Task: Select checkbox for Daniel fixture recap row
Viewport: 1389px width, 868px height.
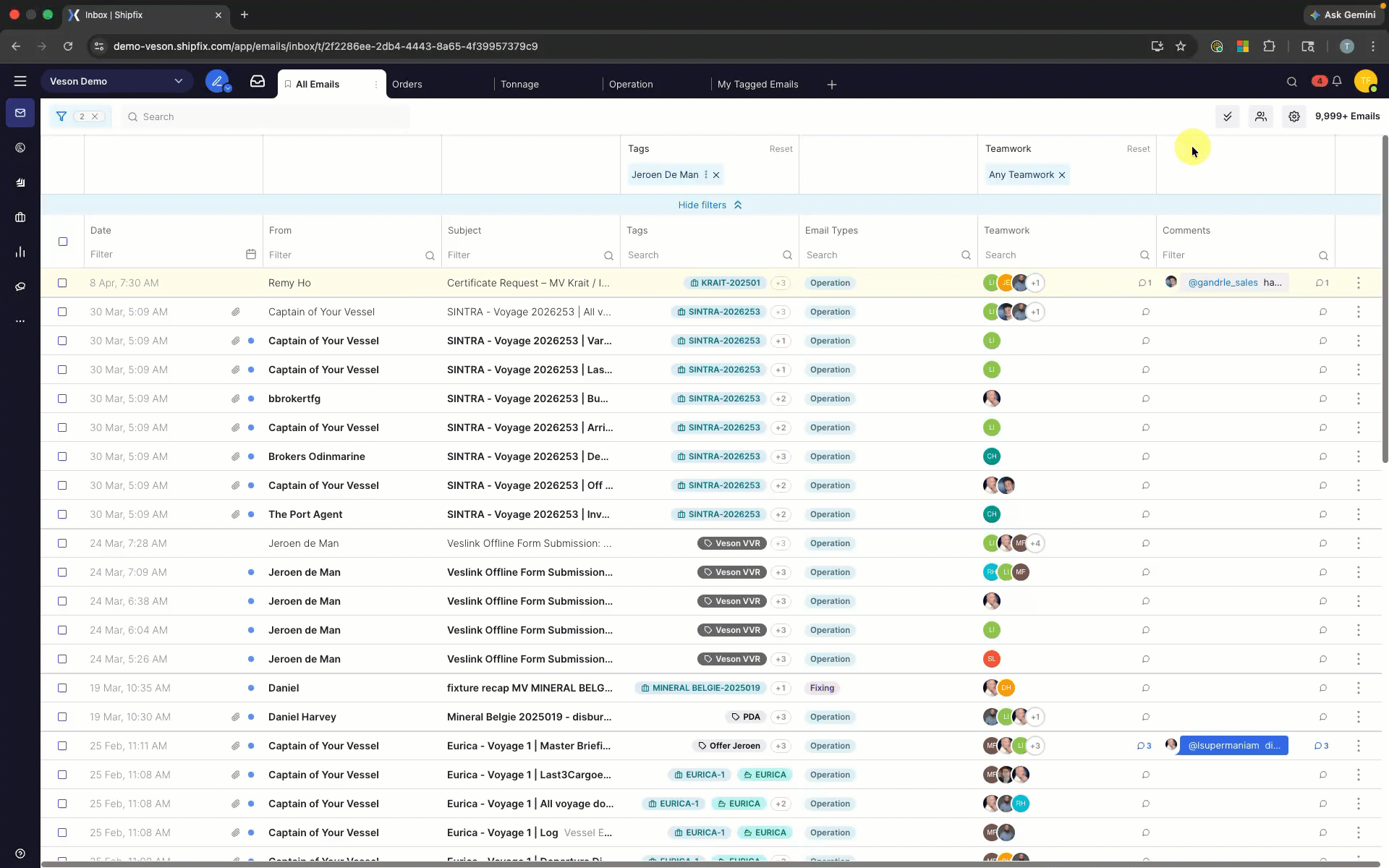Action: 62,688
